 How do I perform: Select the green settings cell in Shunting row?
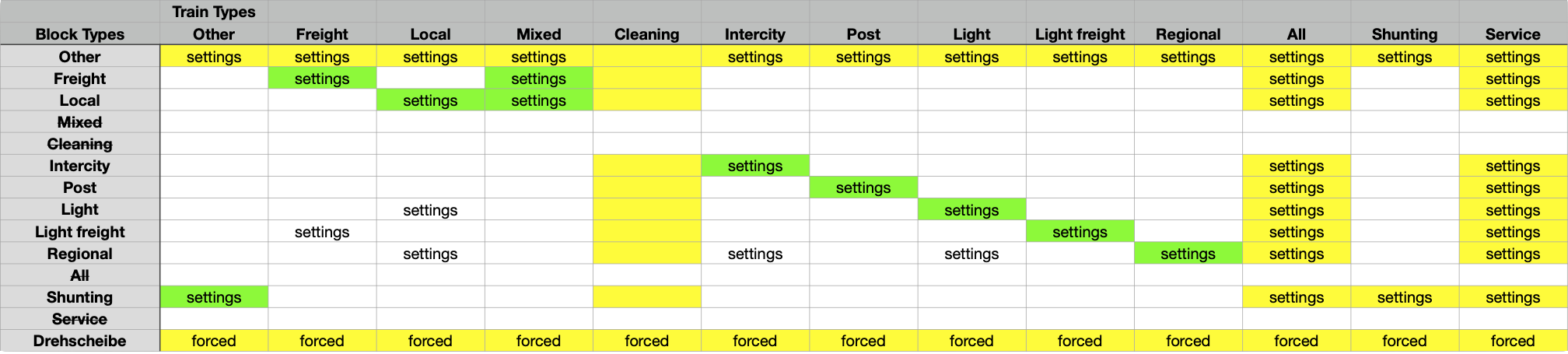click(214, 297)
